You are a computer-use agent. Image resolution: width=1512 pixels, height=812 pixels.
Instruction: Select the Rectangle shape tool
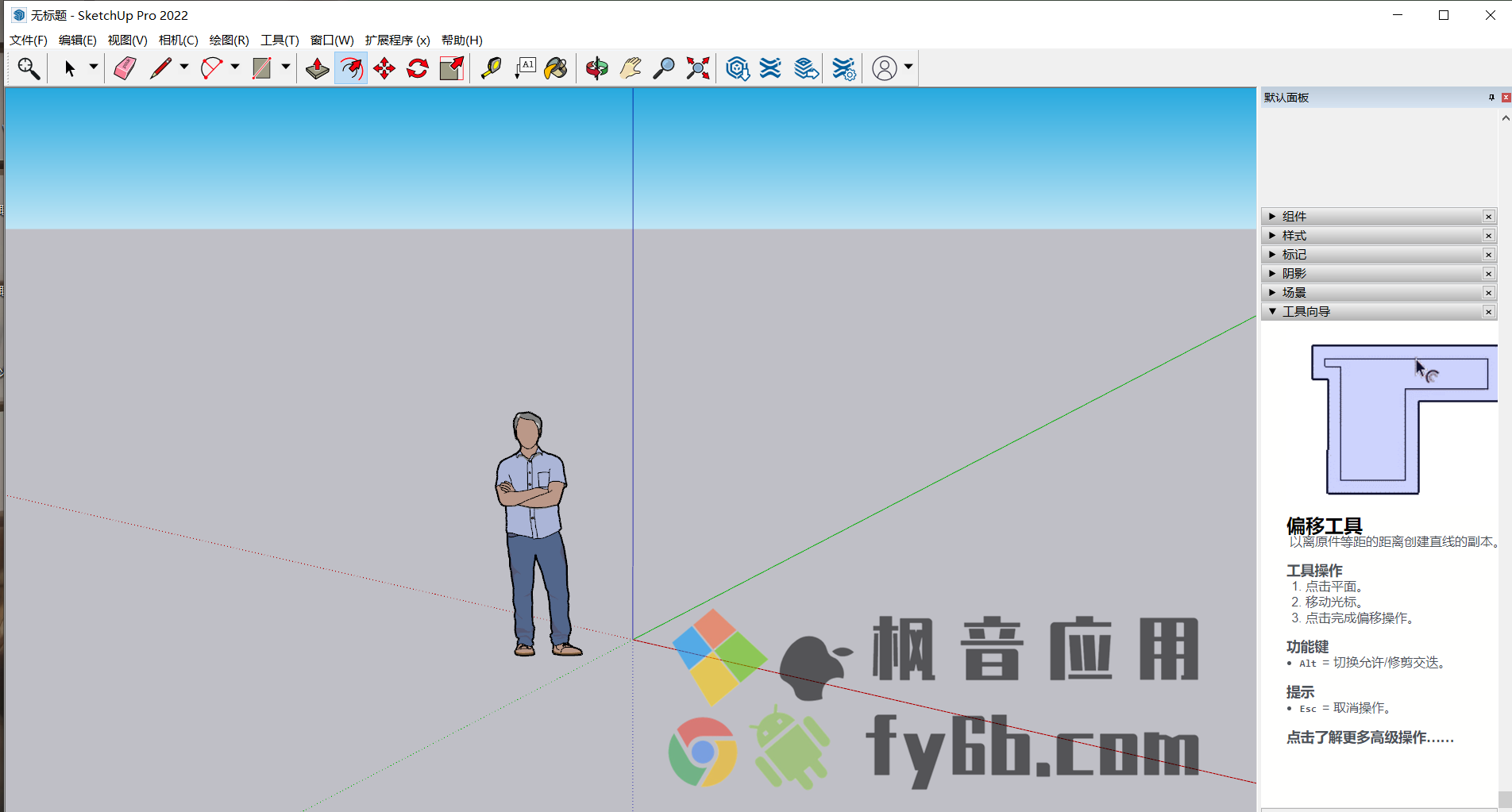[x=261, y=68]
